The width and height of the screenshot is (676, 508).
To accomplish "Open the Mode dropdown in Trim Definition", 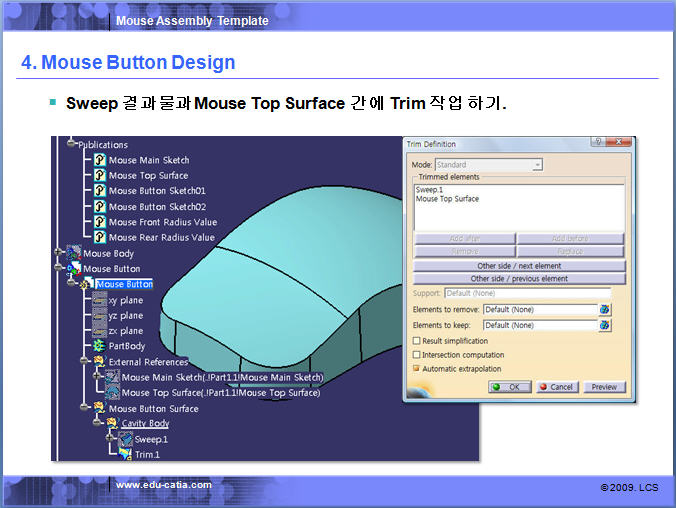I will [537, 165].
